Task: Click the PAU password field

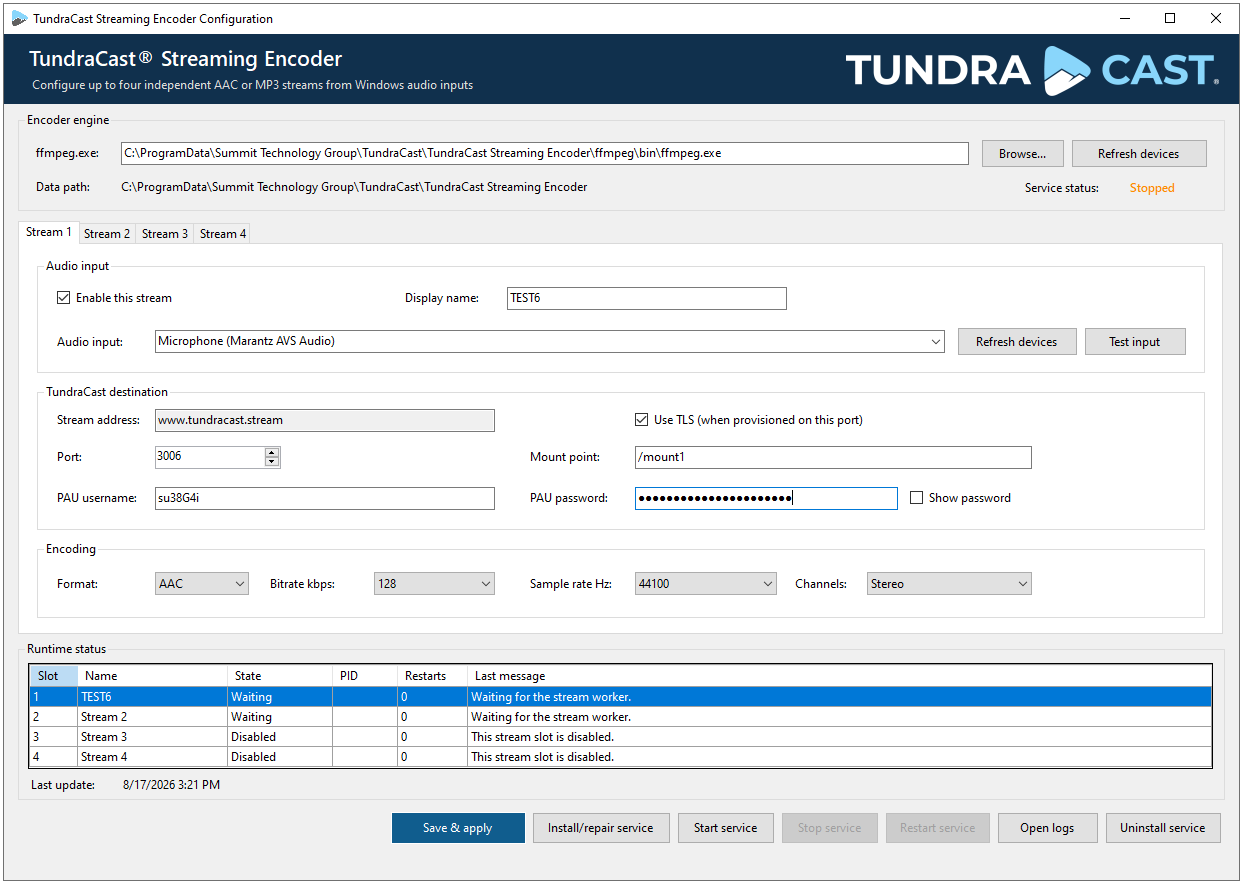Action: click(766, 498)
